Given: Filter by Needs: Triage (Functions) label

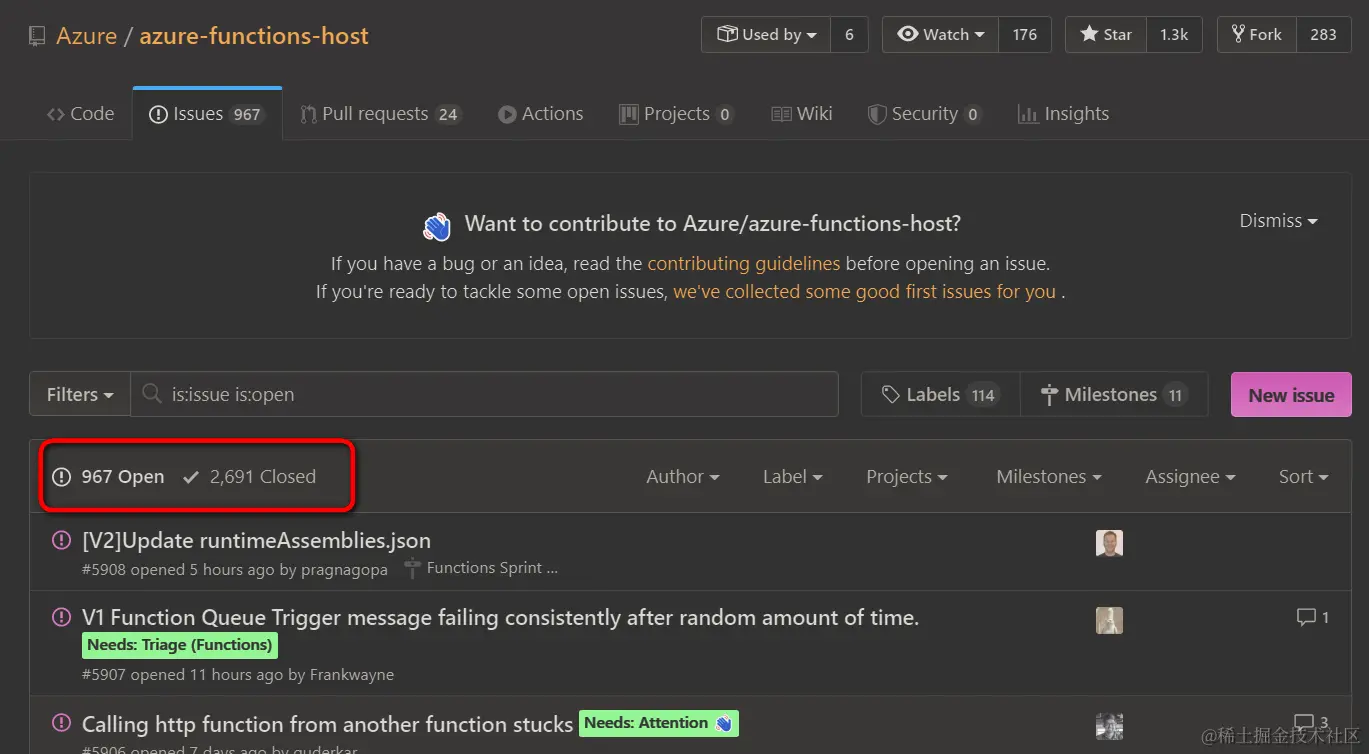Looking at the screenshot, I should pos(180,645).
